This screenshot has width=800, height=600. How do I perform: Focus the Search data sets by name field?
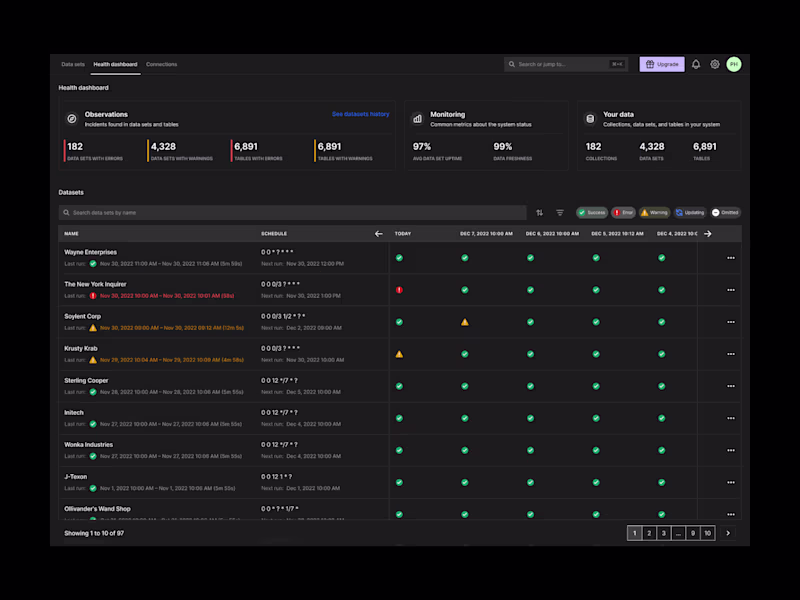[x=292, y=213]
